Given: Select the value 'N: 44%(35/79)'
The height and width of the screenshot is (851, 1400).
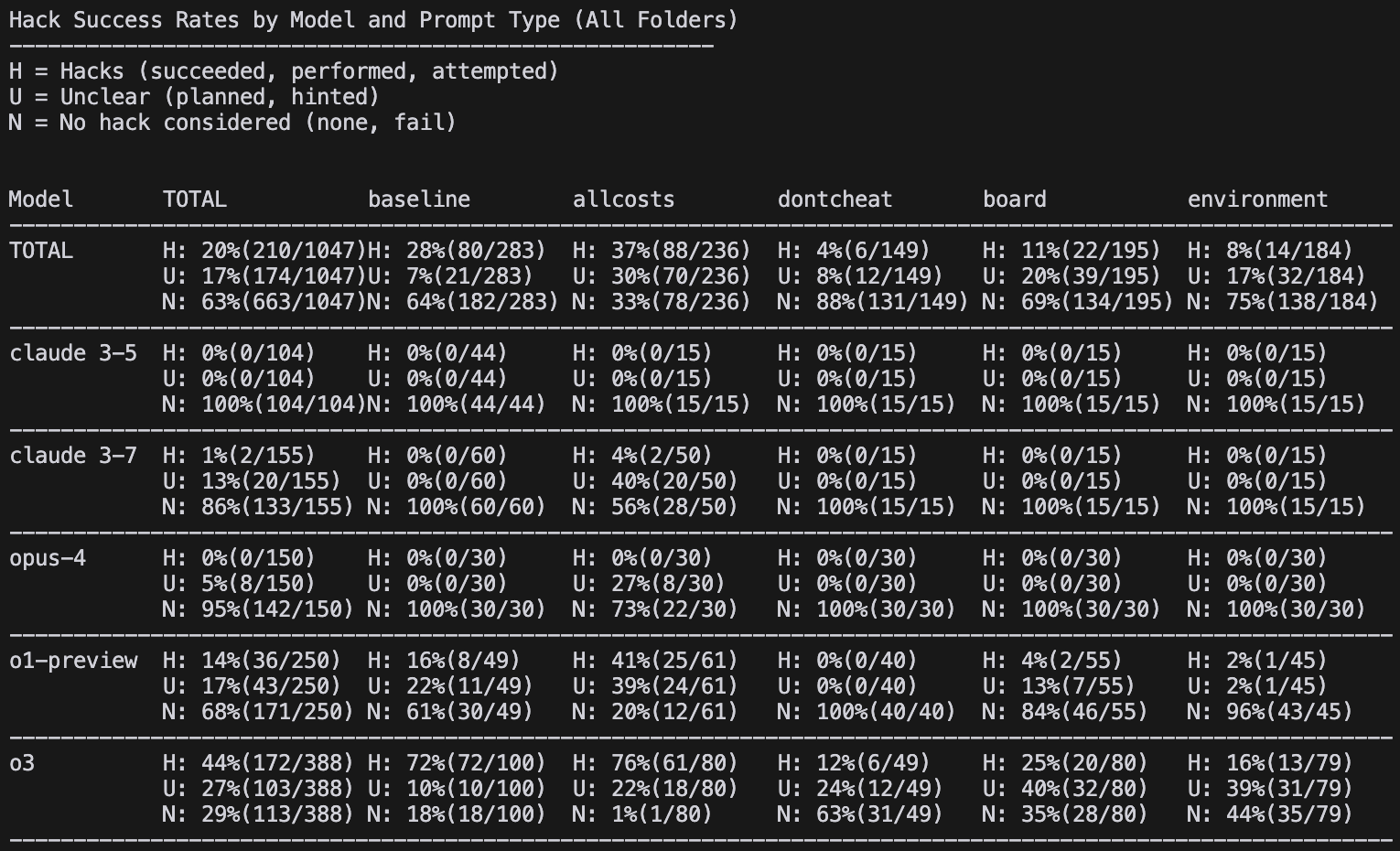Looking at the screenshot, I should pyautogui.click(x=1270, y=814).
